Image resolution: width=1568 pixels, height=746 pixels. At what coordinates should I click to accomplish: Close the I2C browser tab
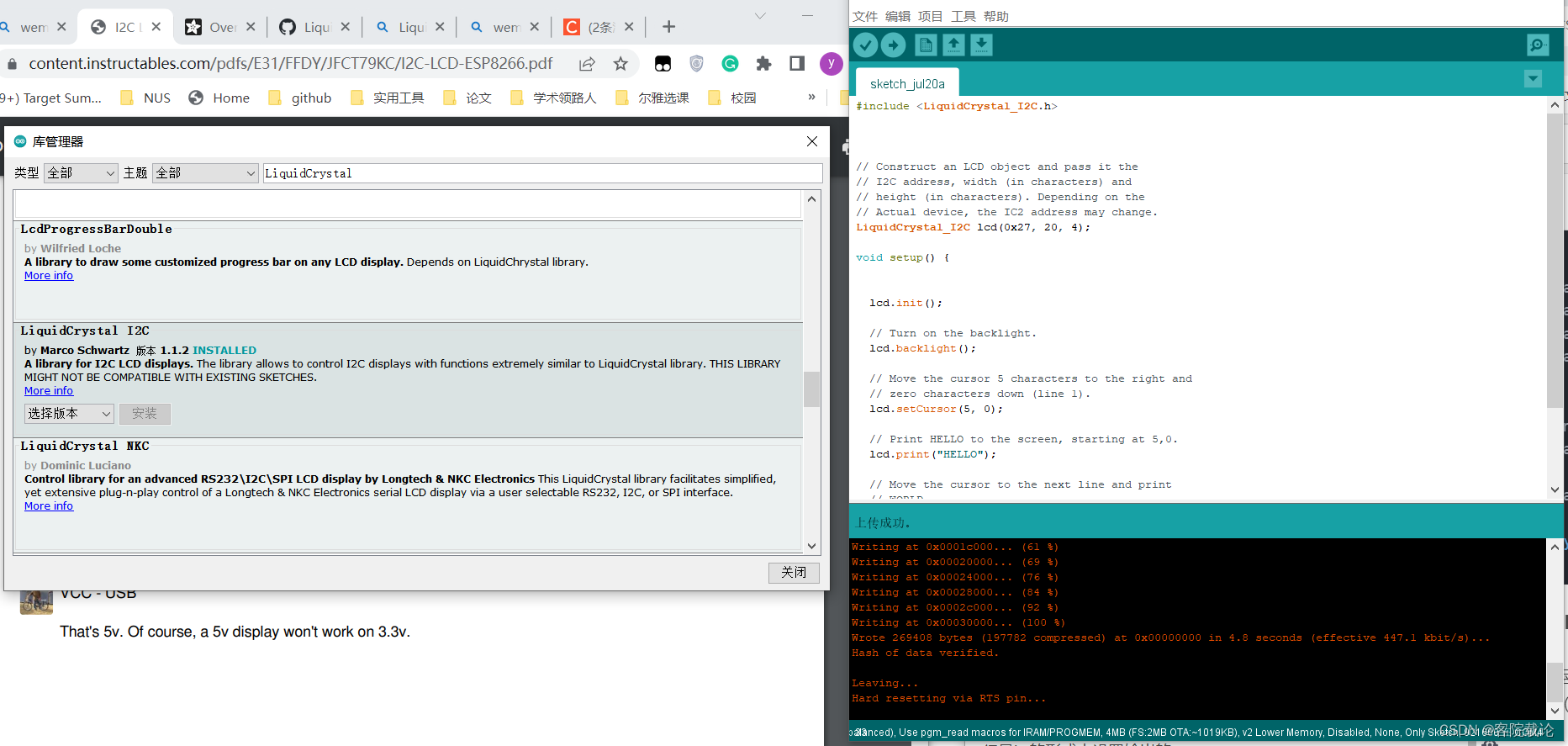[x=156, y=27]
